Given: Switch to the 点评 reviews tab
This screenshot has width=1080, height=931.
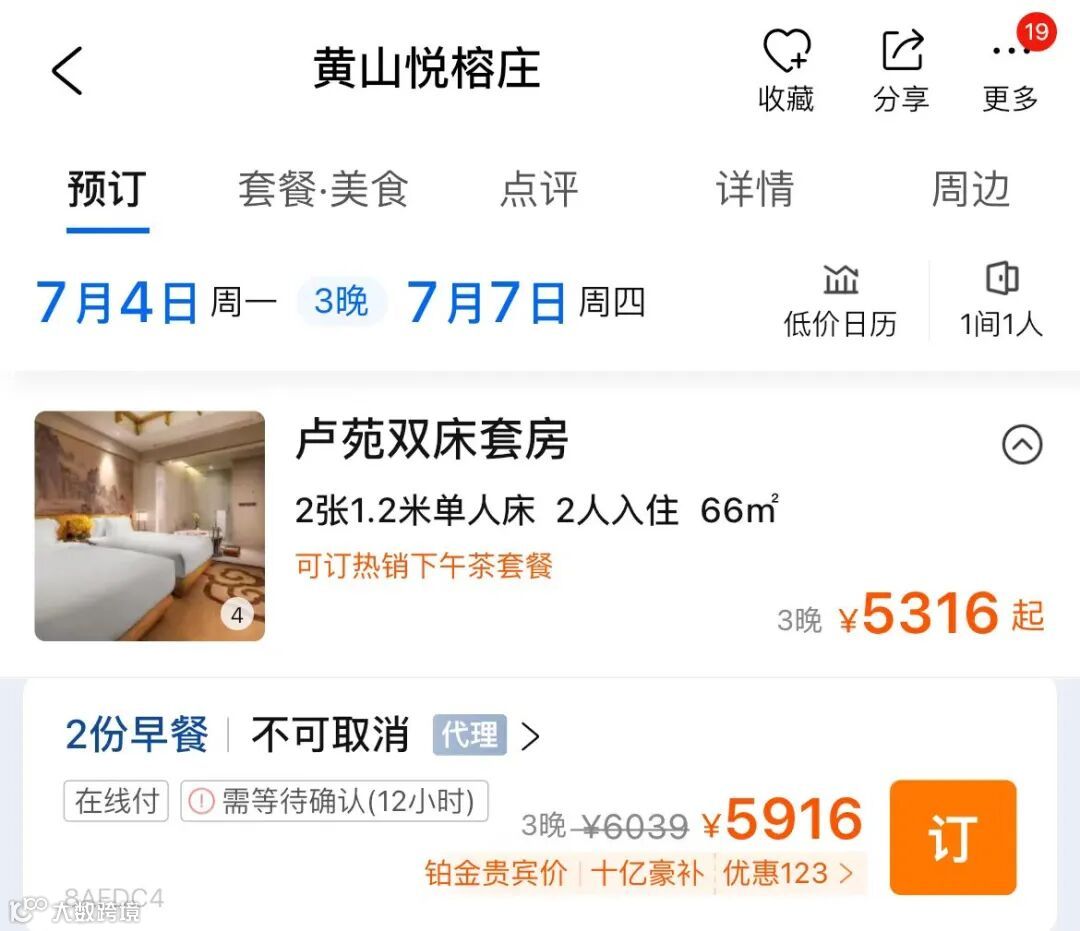Looking at the screenshot, I should click(x=539, y=189).
